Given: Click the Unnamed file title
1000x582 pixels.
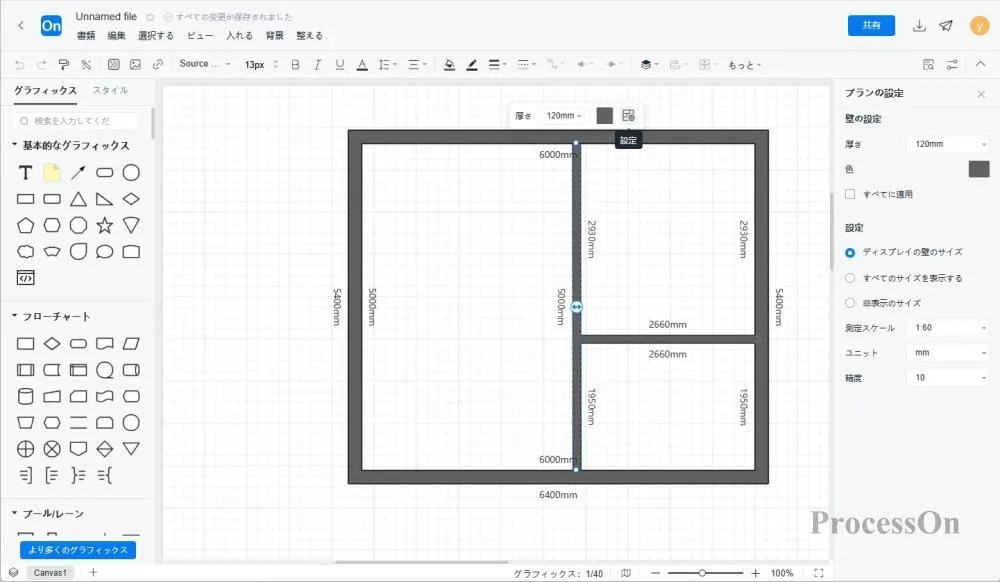Looking at the screenshot, I should pos(106,17).
